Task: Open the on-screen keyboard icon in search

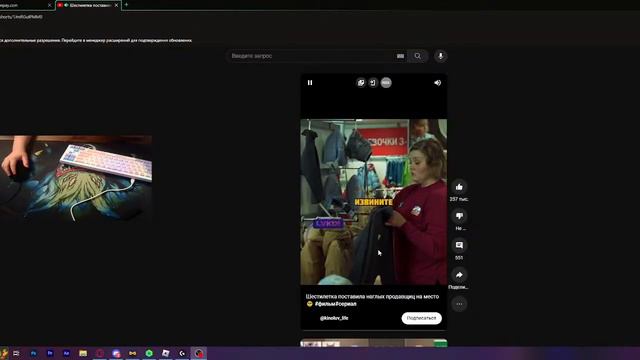Action: click(400, 56)
